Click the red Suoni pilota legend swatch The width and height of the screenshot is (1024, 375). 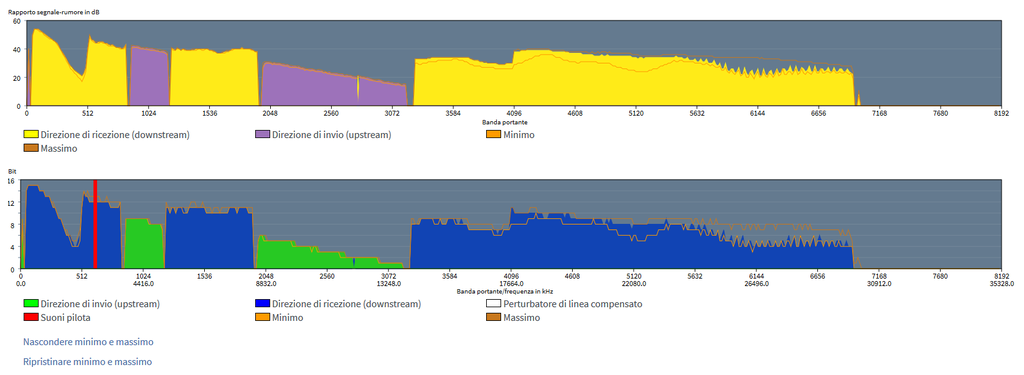pyautogui.click(x=31, y=318)
